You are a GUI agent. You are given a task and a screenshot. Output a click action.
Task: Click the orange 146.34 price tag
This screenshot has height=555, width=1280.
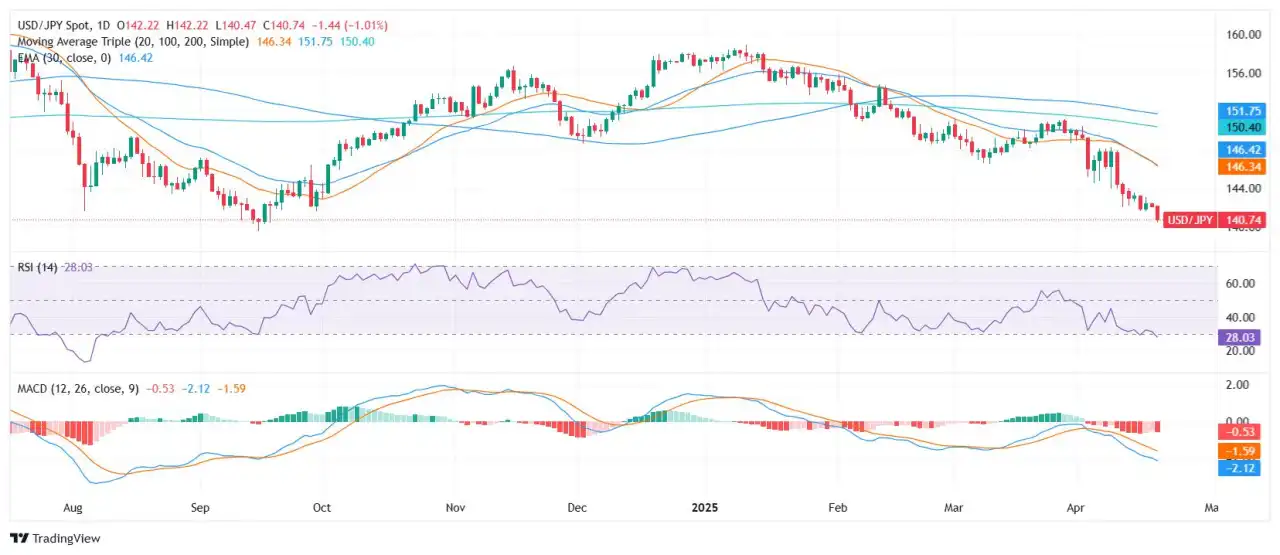1242,165
